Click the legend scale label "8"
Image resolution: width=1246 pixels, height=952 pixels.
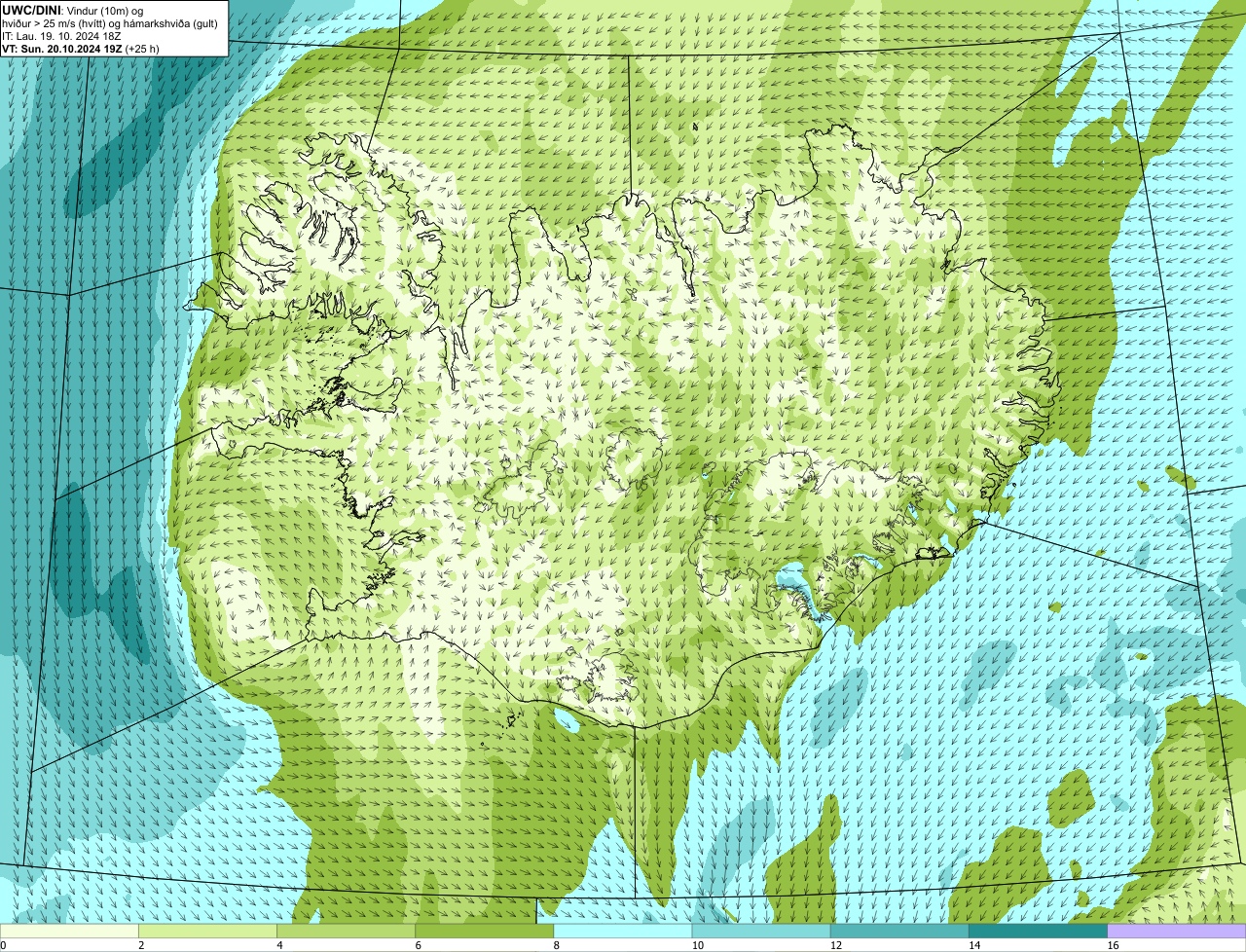click(x=557, y=945)
